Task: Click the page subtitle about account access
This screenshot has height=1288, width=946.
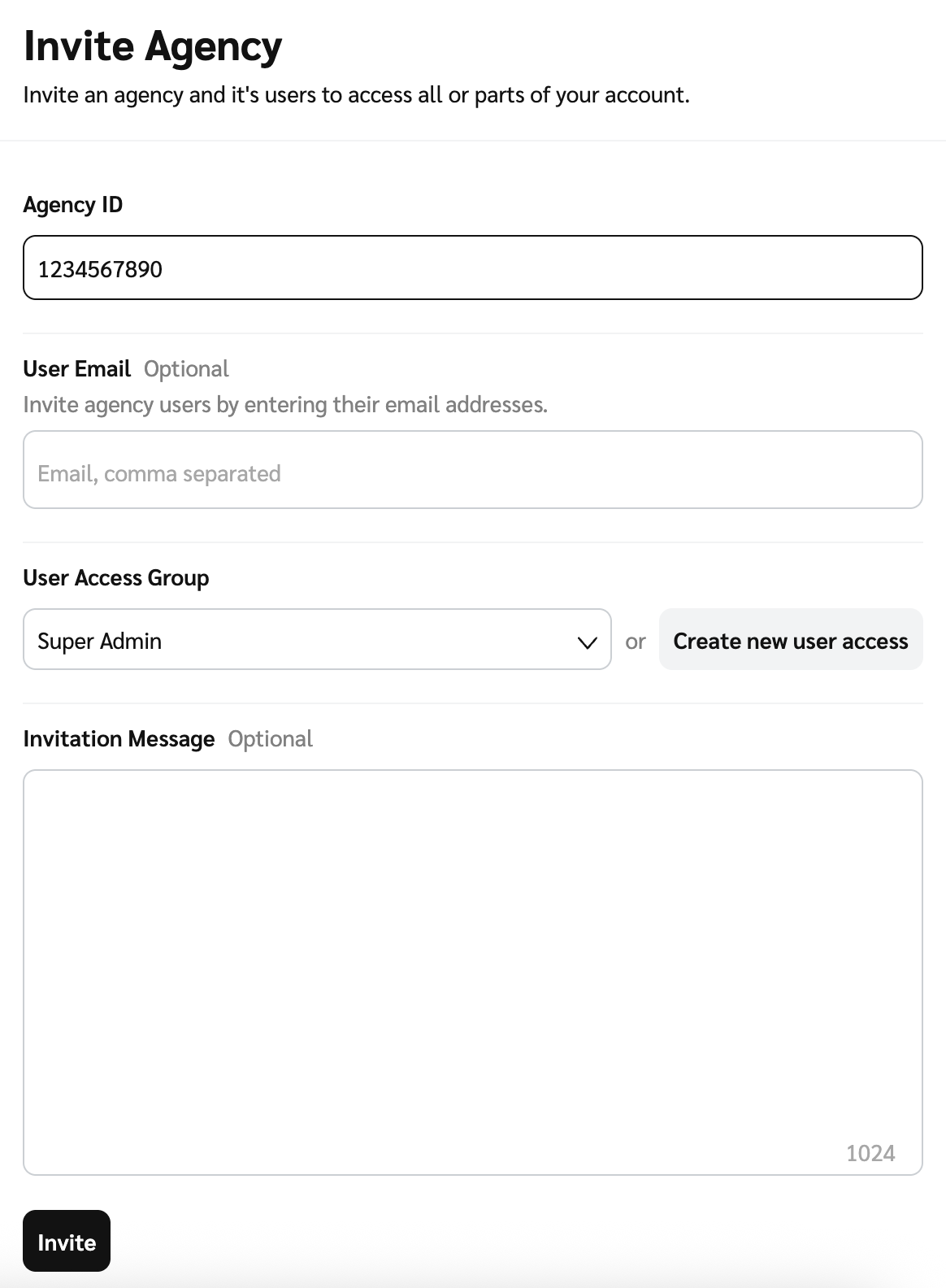Action: [x=356, y=95]
